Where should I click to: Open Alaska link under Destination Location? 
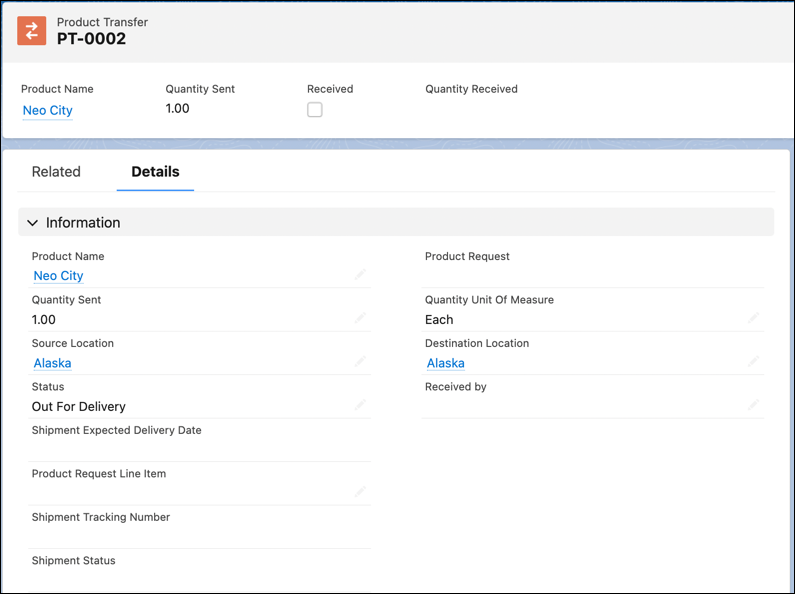tap(446, 363)
